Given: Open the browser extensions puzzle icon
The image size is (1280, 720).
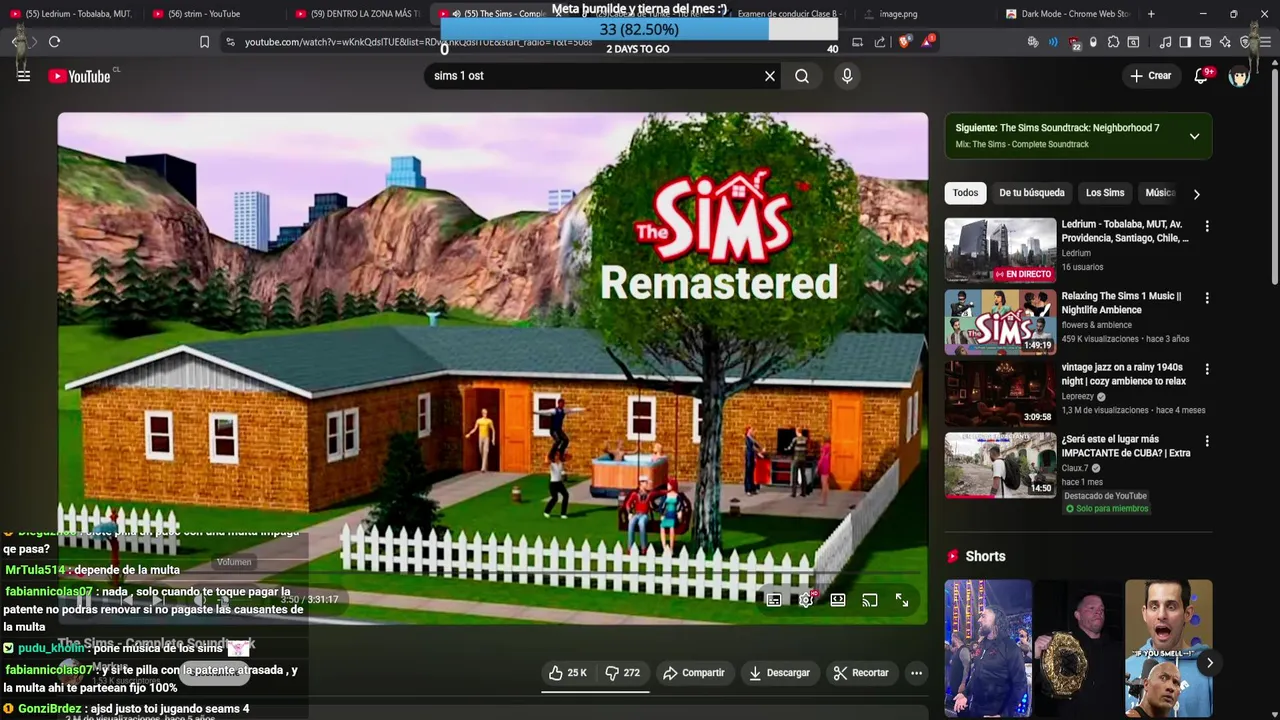Looking at the screenshot, I should coord(1113,42).
